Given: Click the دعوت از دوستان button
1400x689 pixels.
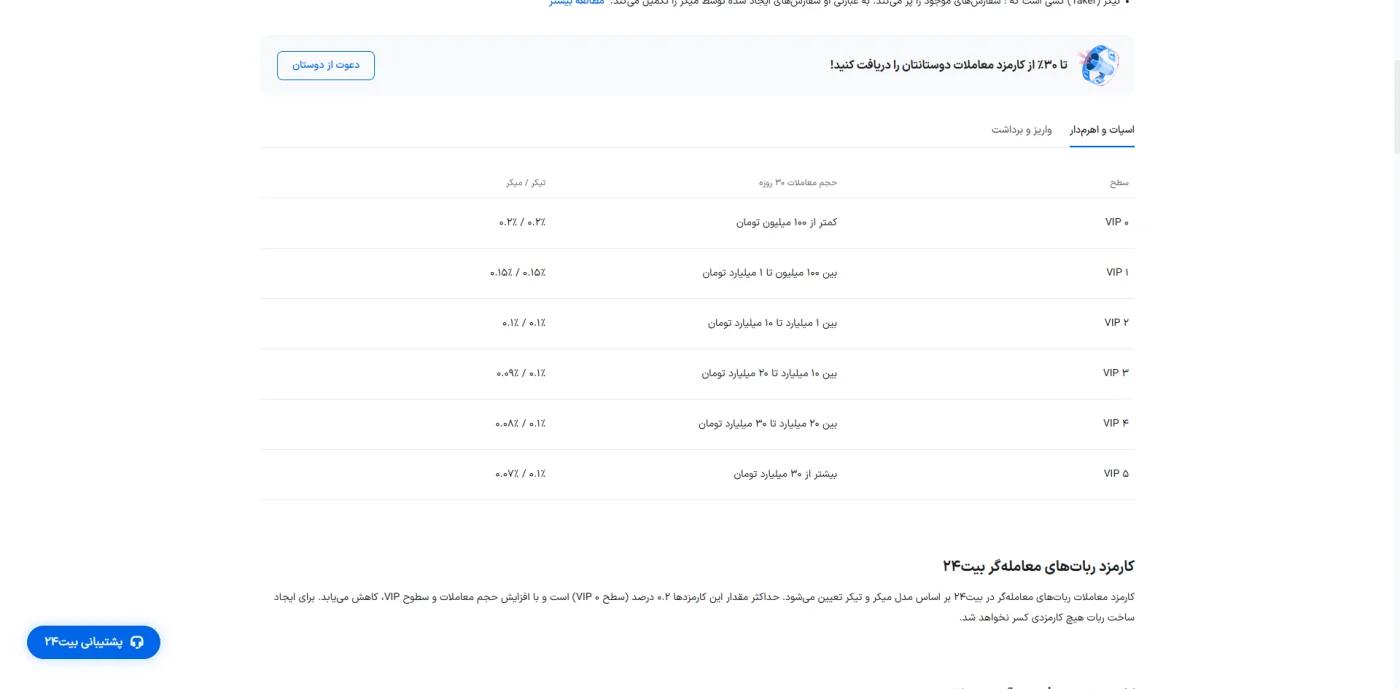Looking at the screenshot, I should (x=326, y=65).
